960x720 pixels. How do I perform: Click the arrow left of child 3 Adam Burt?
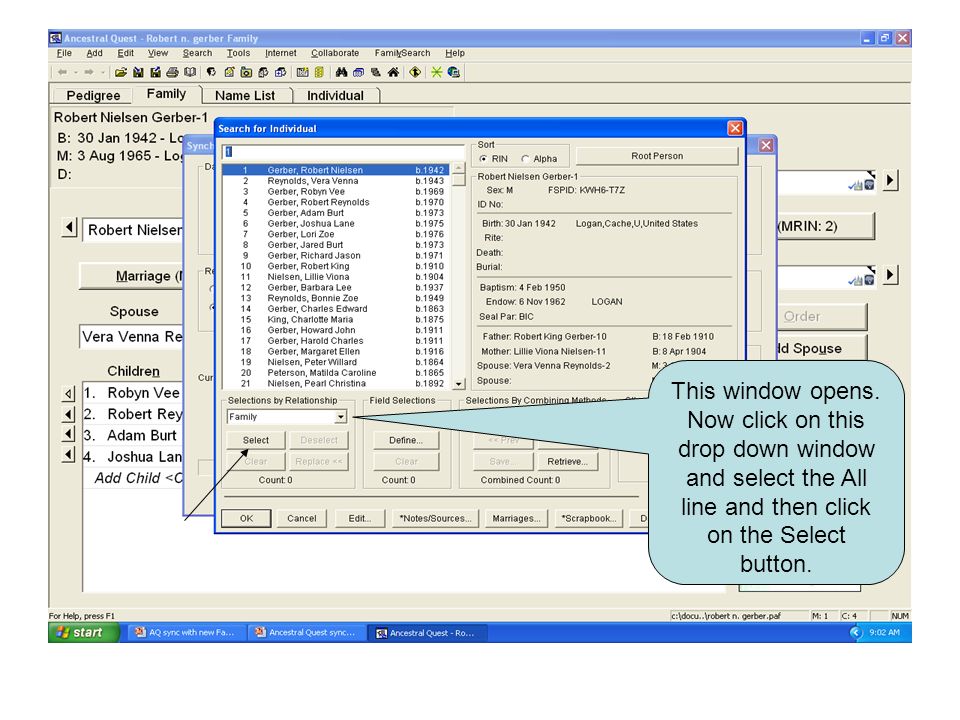pyautogui.click(x=69, y=435)
